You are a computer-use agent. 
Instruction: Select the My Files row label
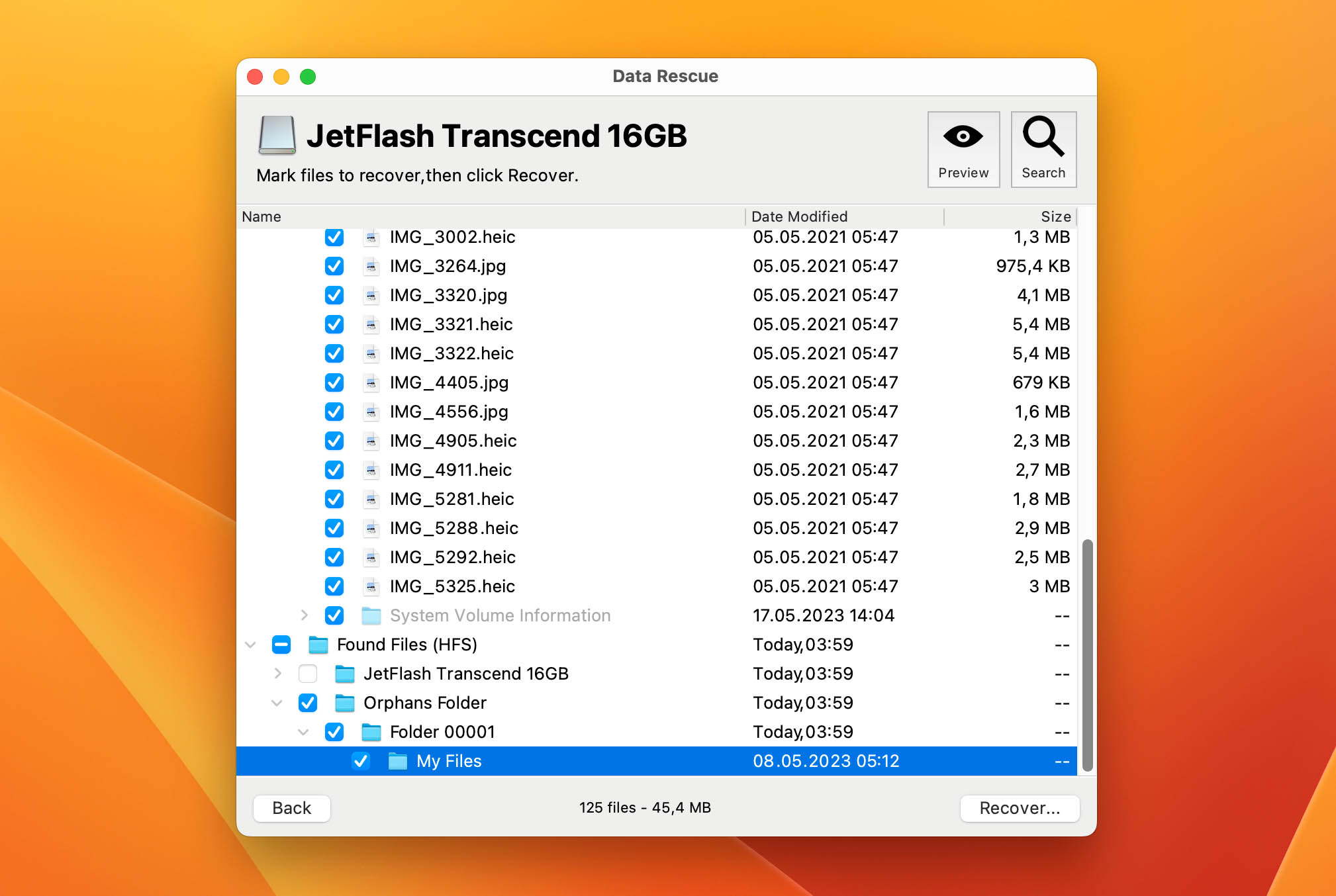click(449, 761)
